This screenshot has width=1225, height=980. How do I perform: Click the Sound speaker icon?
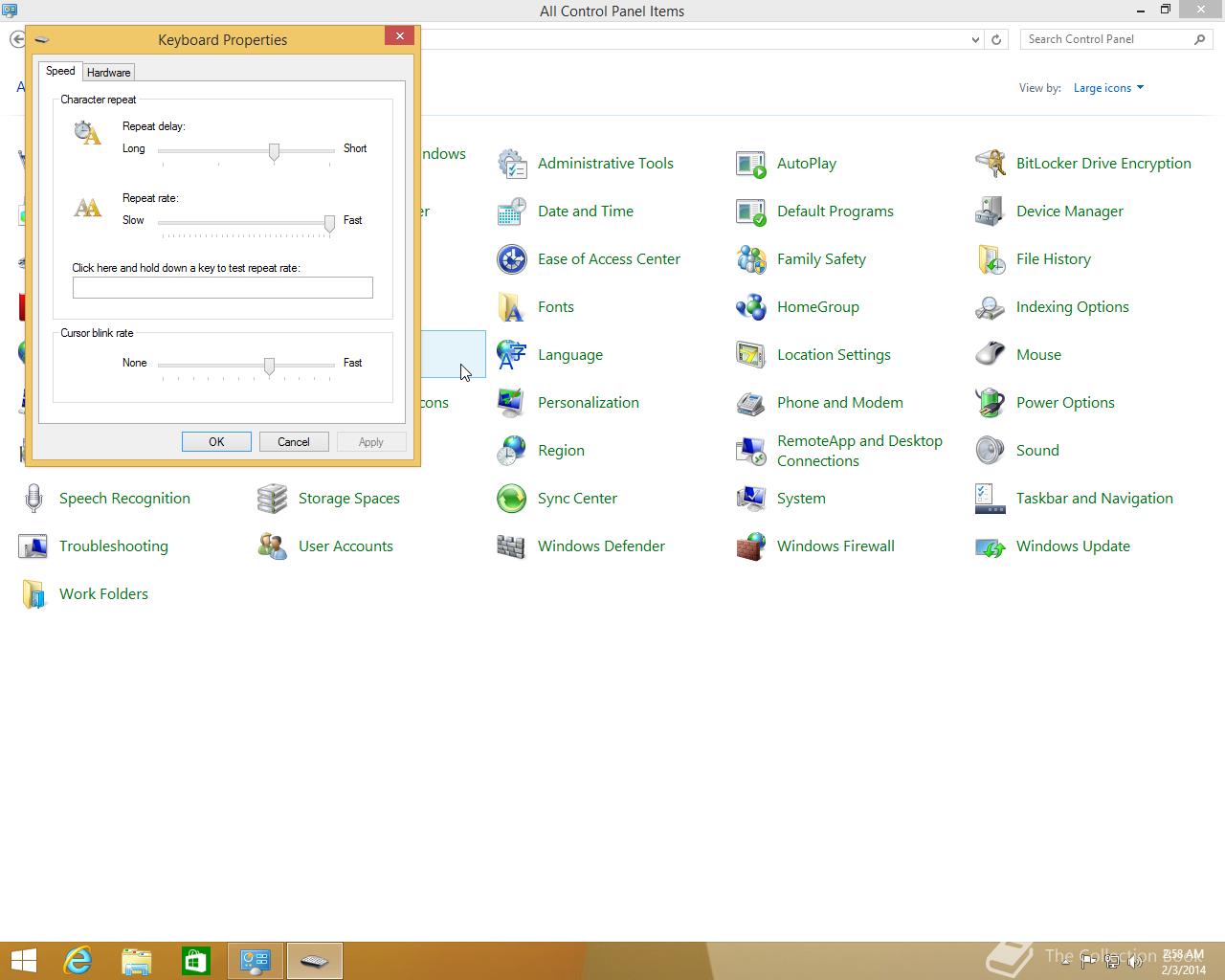(x=991, y=451)
